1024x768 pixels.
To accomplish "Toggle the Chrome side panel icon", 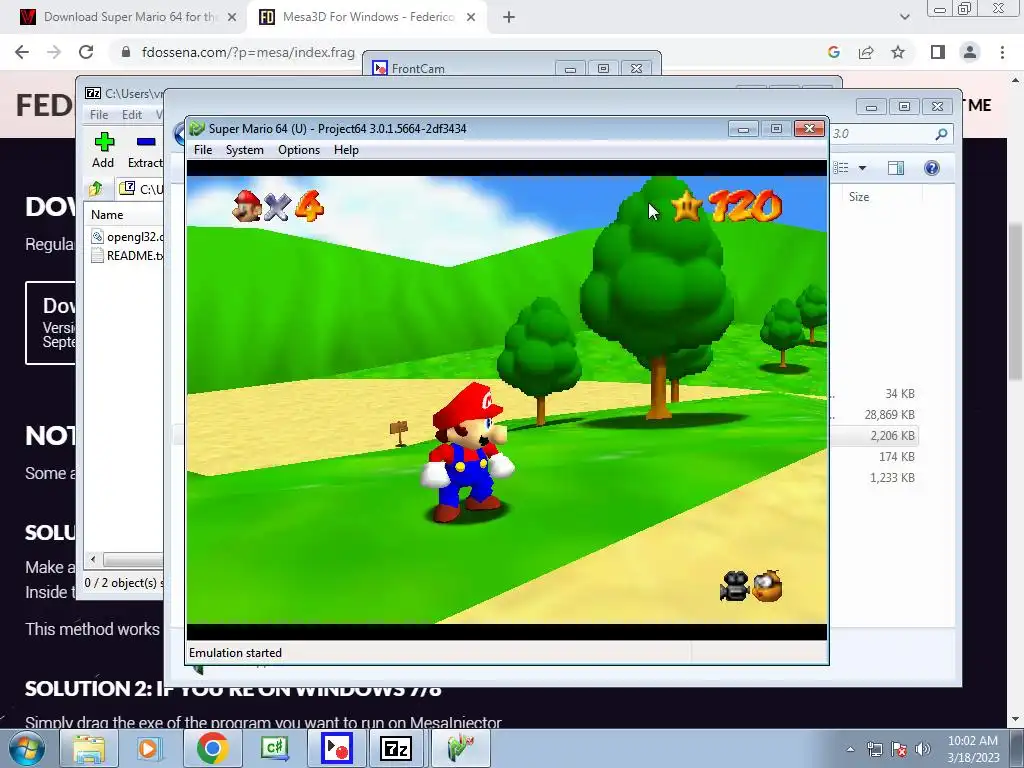I will [938, 52].
